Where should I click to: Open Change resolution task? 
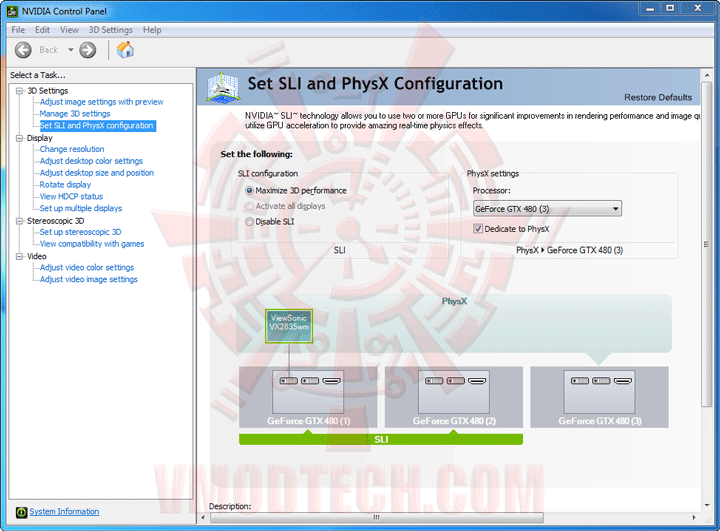coord(72,149)
